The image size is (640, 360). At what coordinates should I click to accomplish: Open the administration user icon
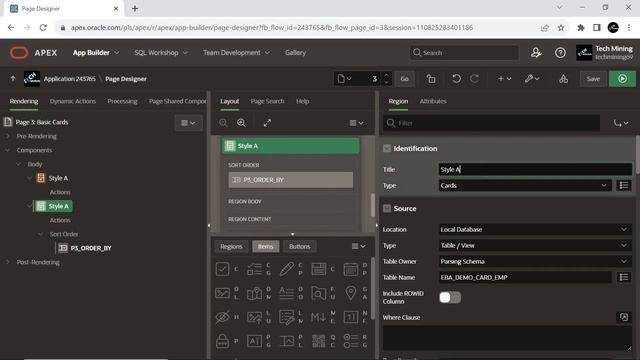click(x=536, y=53)
